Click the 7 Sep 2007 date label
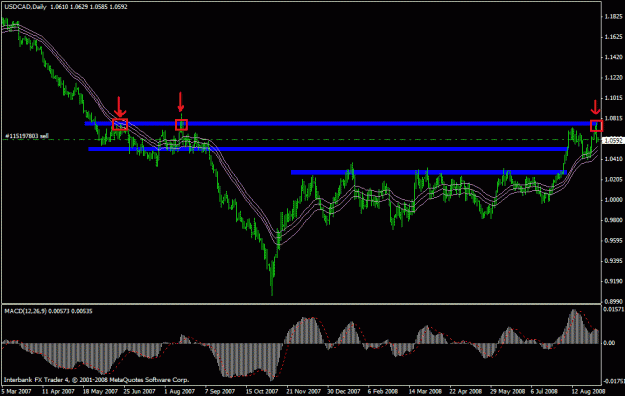625x396 pixels. (x=220, y=391)
